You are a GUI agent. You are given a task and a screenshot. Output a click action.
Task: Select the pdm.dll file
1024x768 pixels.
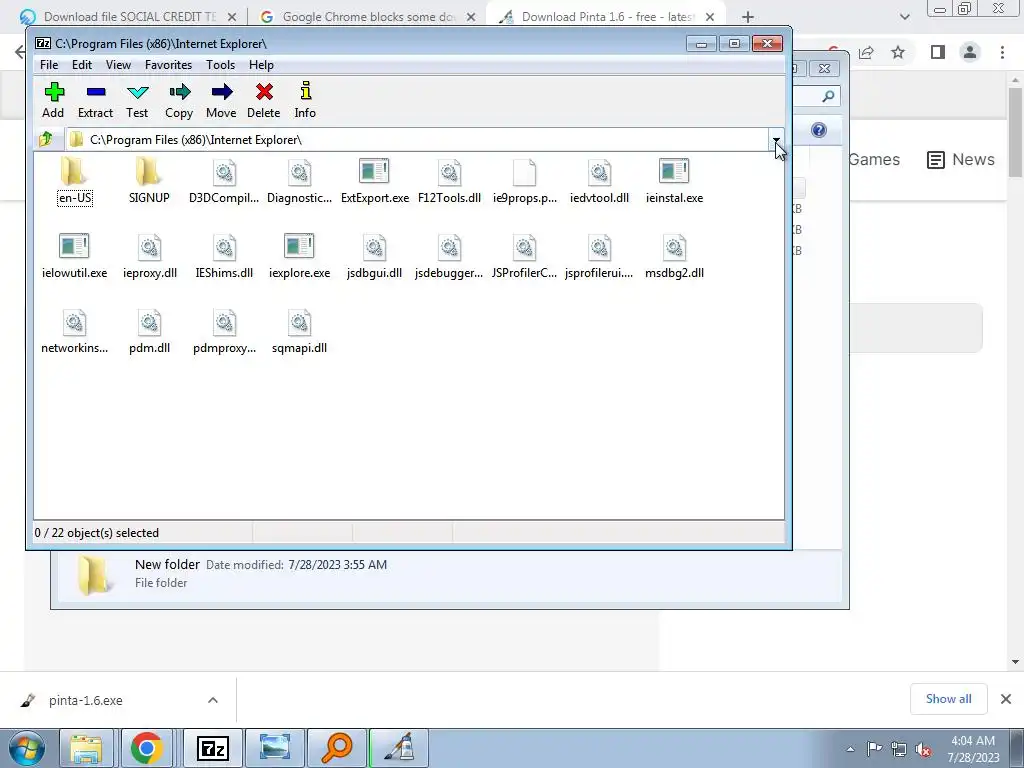point(150,332)
